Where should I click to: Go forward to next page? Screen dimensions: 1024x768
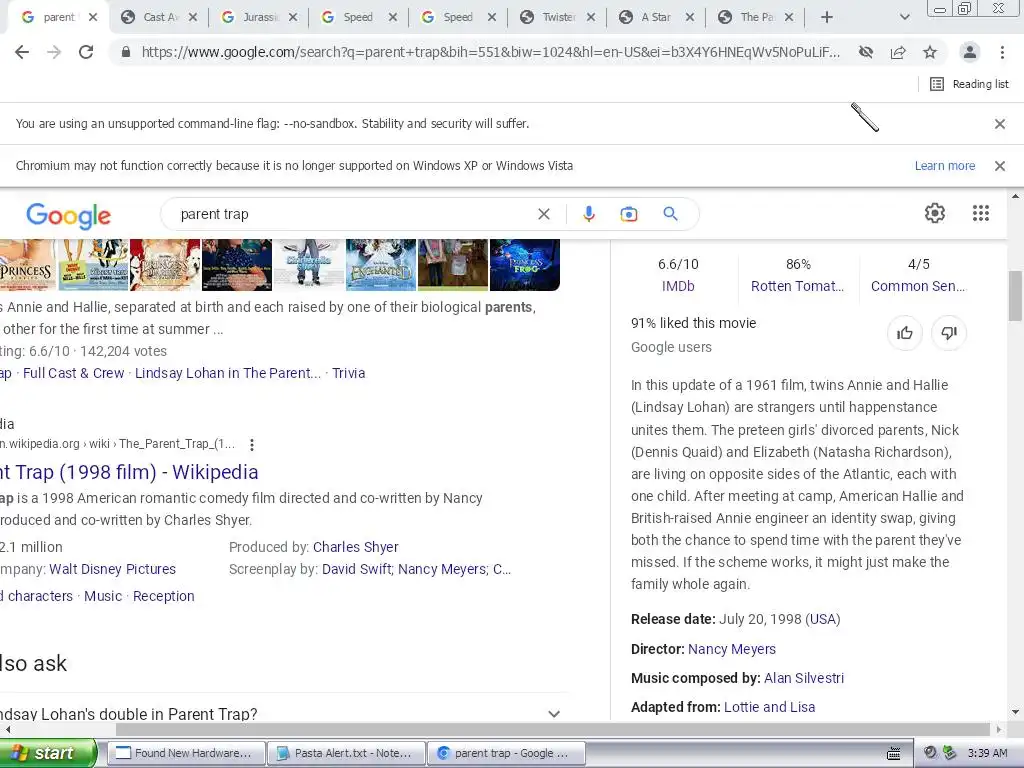(54, 52)
